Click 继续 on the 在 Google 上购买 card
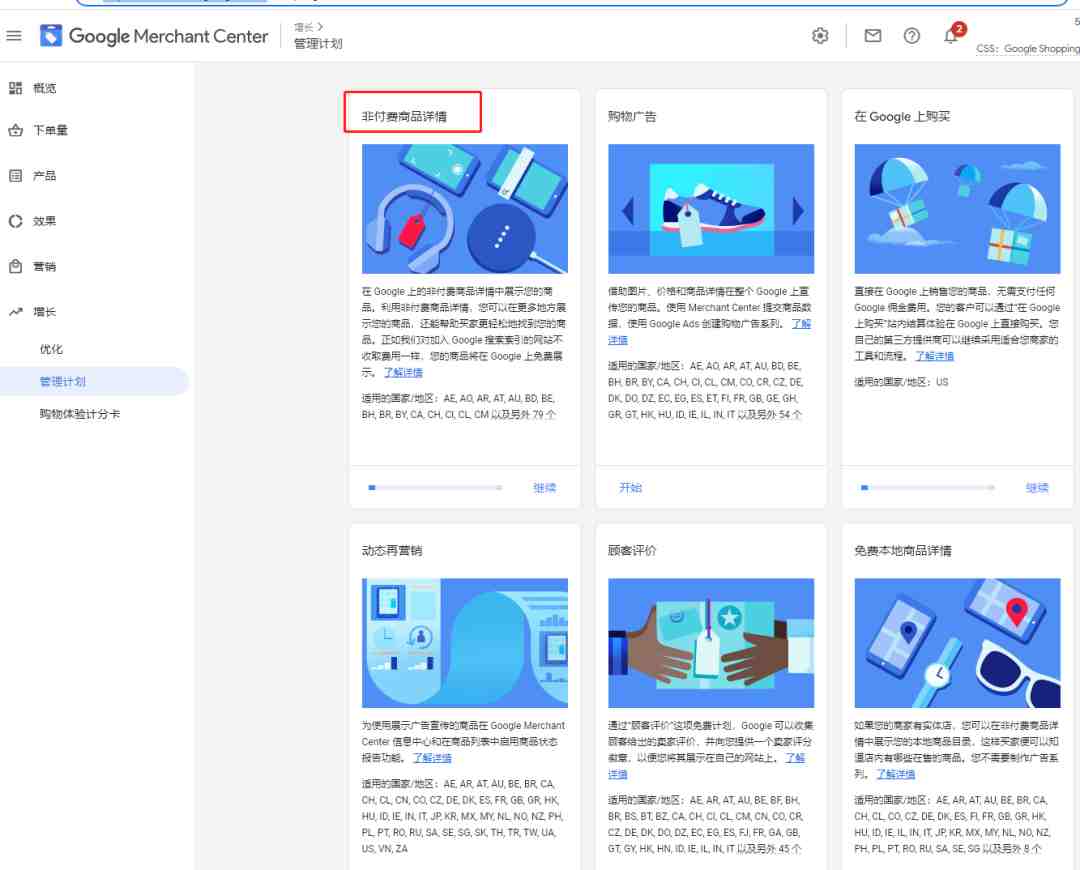Viewport: 1080px width, 870px height. pyautogui.click(x=1037, y=488)
